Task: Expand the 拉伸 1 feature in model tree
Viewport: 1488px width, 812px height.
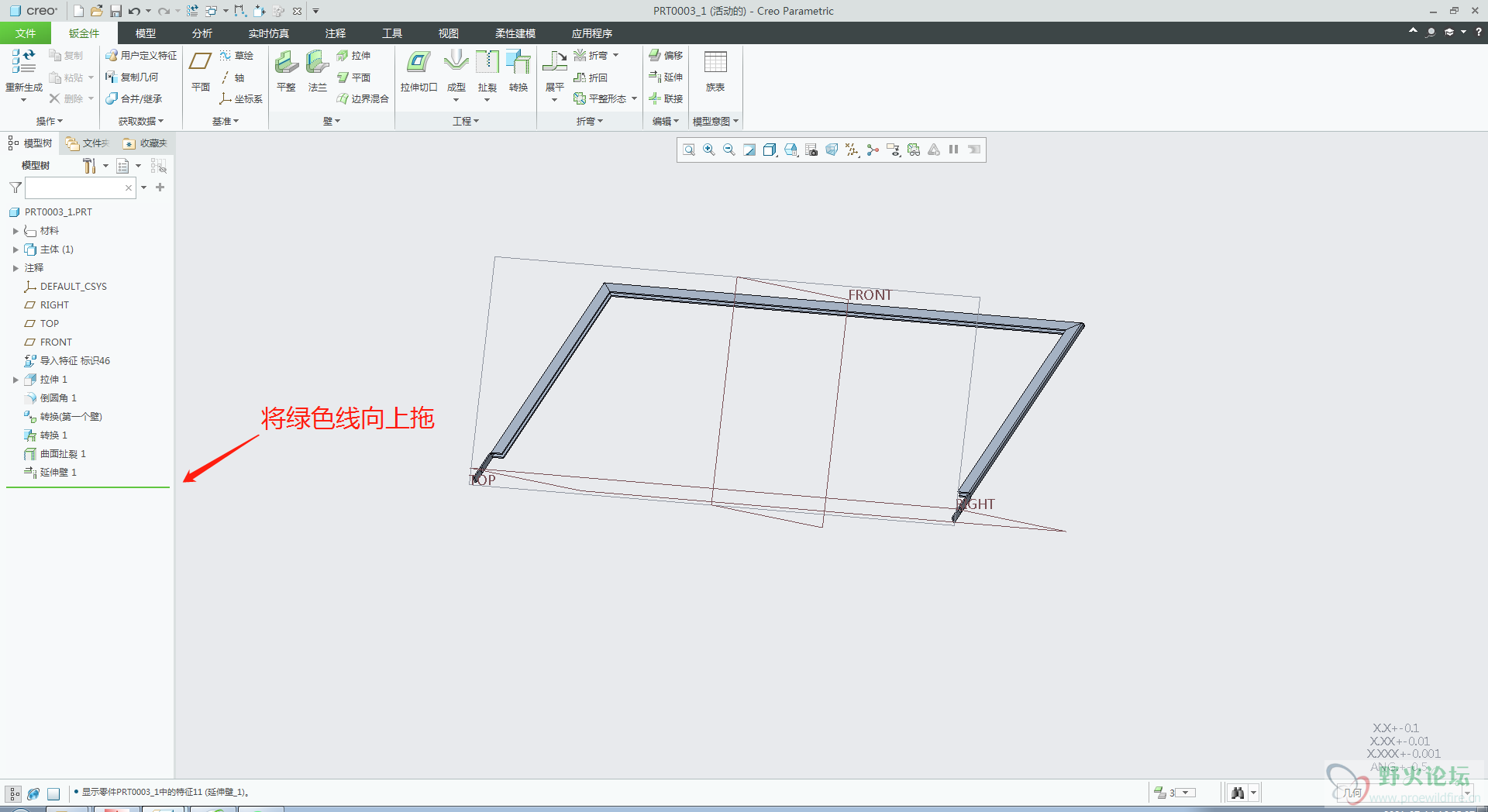Action: [15, 380]
